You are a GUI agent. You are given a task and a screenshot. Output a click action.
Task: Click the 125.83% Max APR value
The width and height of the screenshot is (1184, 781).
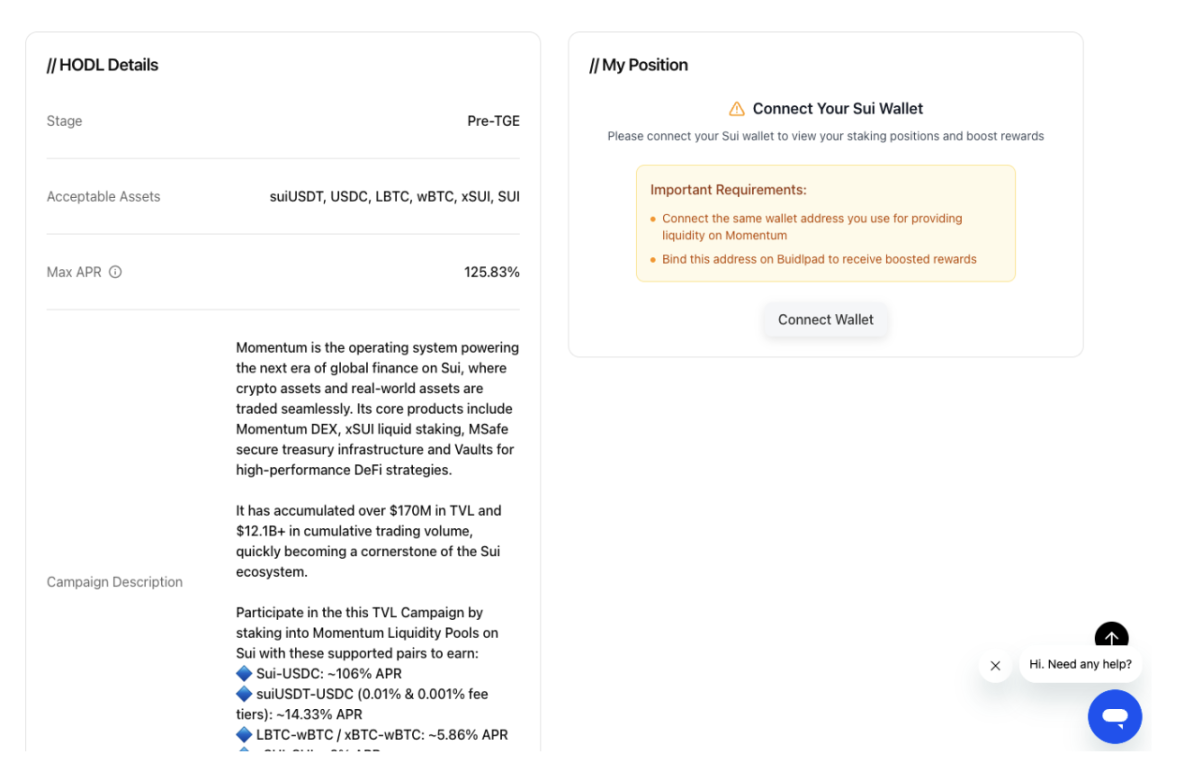point(491,272)
